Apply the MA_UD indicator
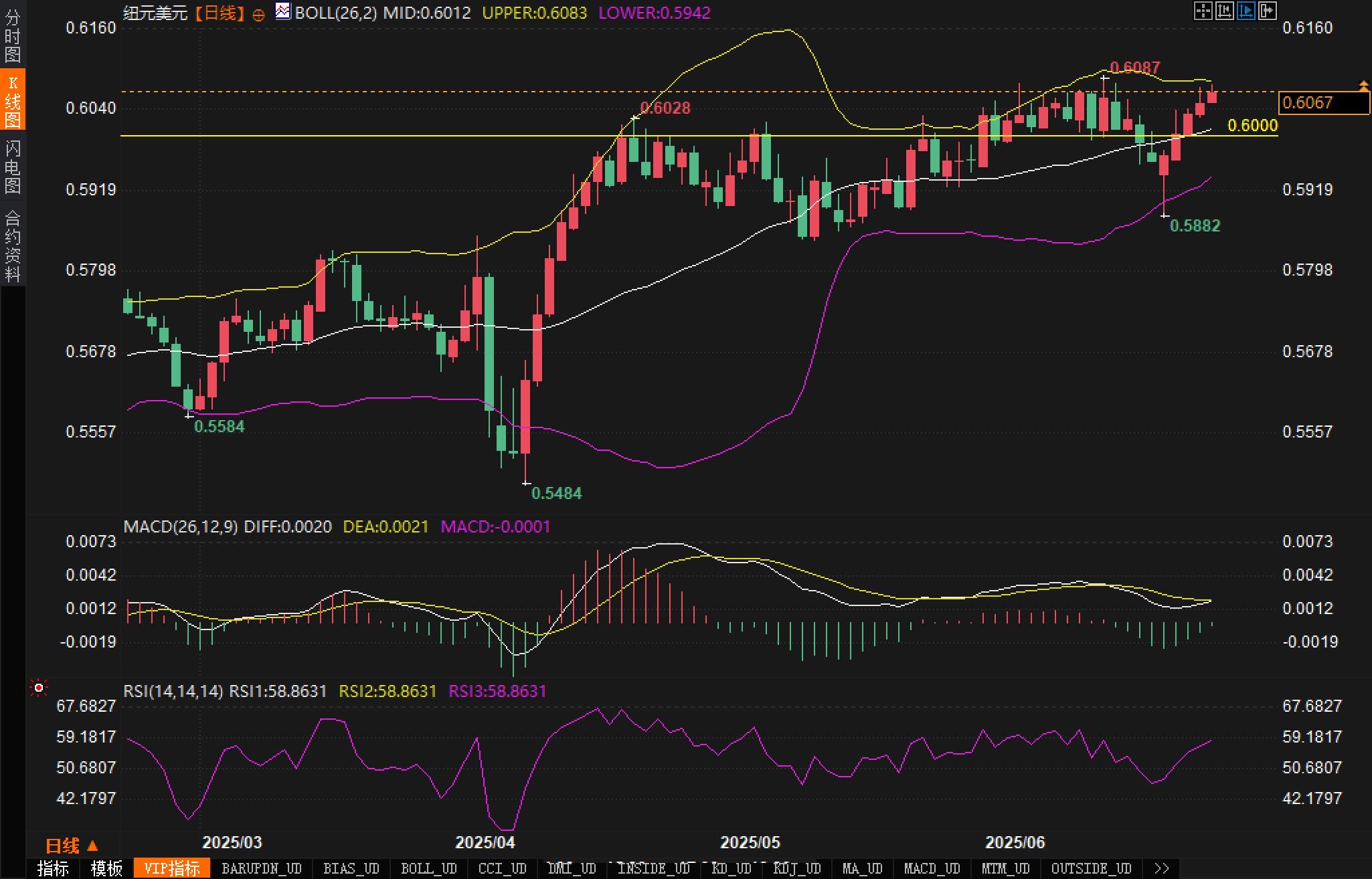 (x=863, y=868)
